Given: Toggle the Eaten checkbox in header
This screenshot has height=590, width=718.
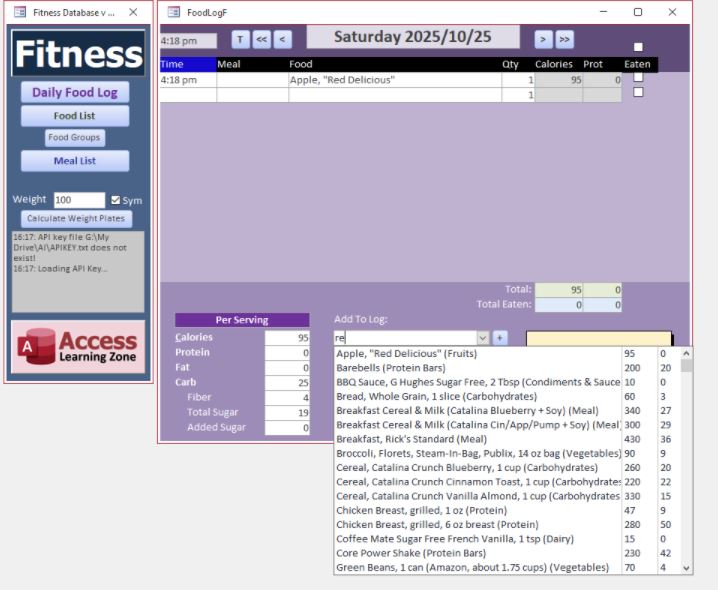Looking at the screenshot, I should [638, 47].
